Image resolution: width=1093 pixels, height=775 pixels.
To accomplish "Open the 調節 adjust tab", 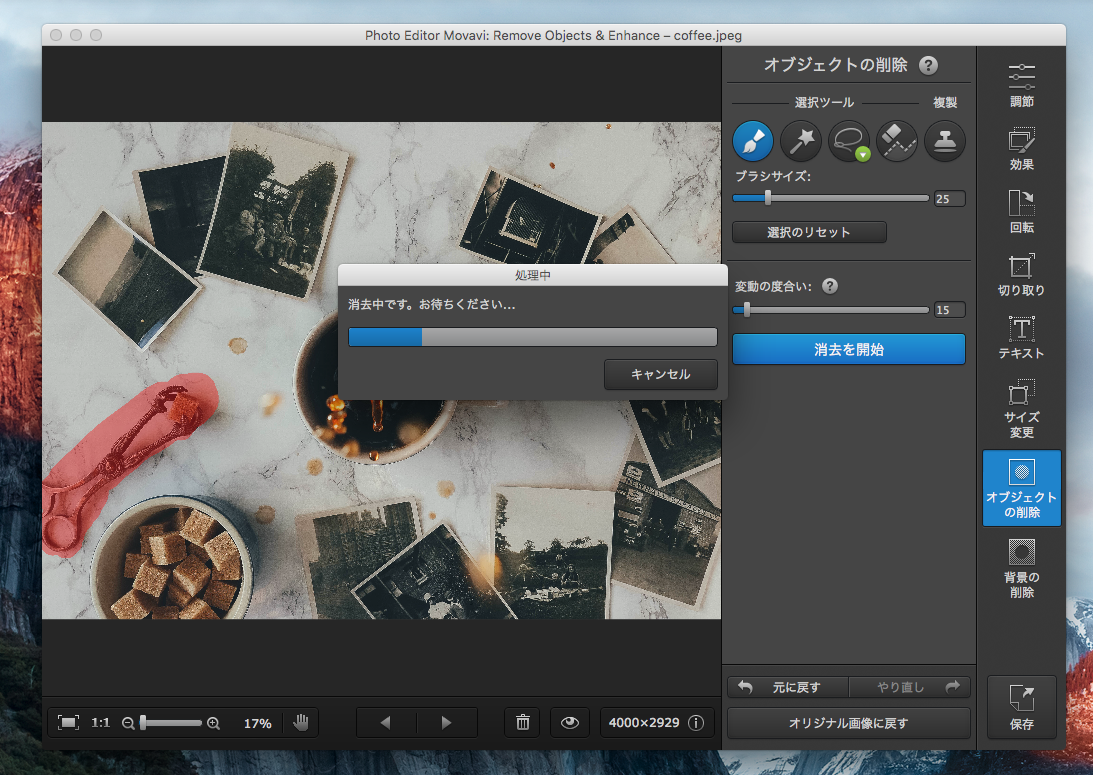I will (x=1021, y=86).
